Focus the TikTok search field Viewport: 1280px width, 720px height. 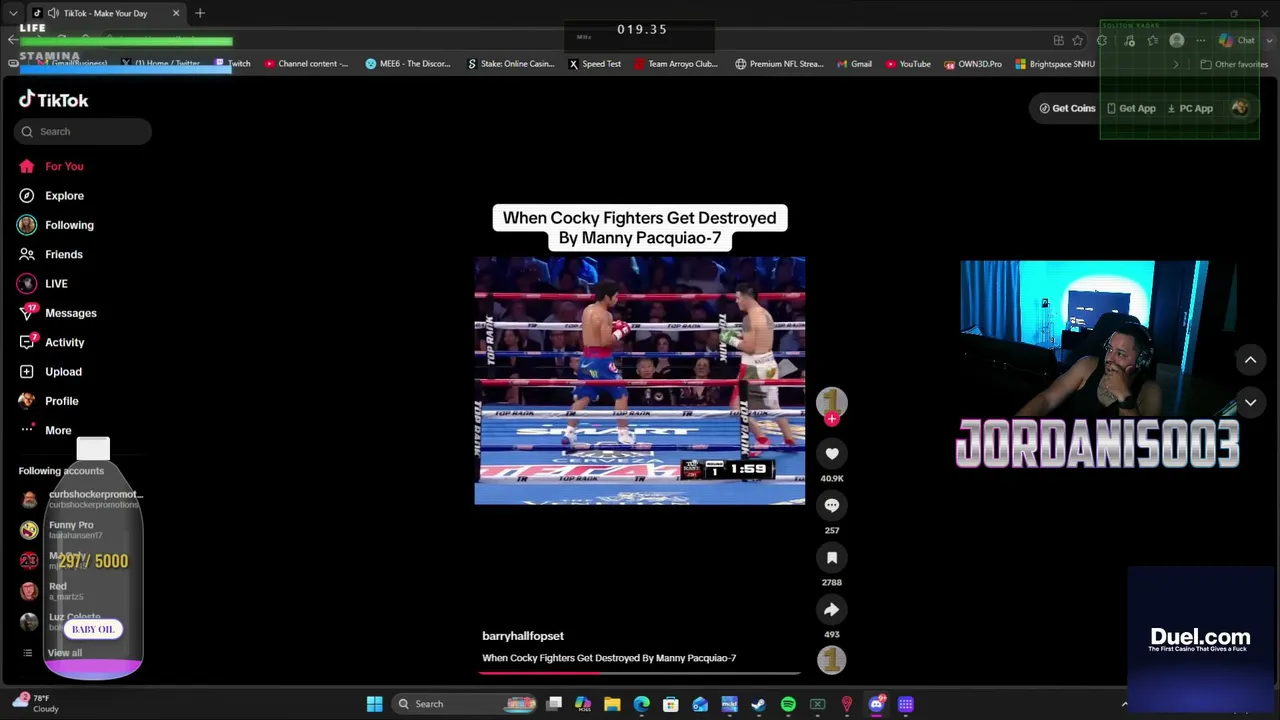(x=83, y=131)
